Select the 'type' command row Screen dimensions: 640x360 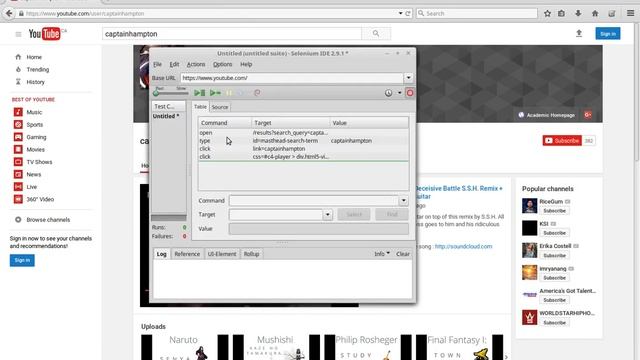[303, 140]
